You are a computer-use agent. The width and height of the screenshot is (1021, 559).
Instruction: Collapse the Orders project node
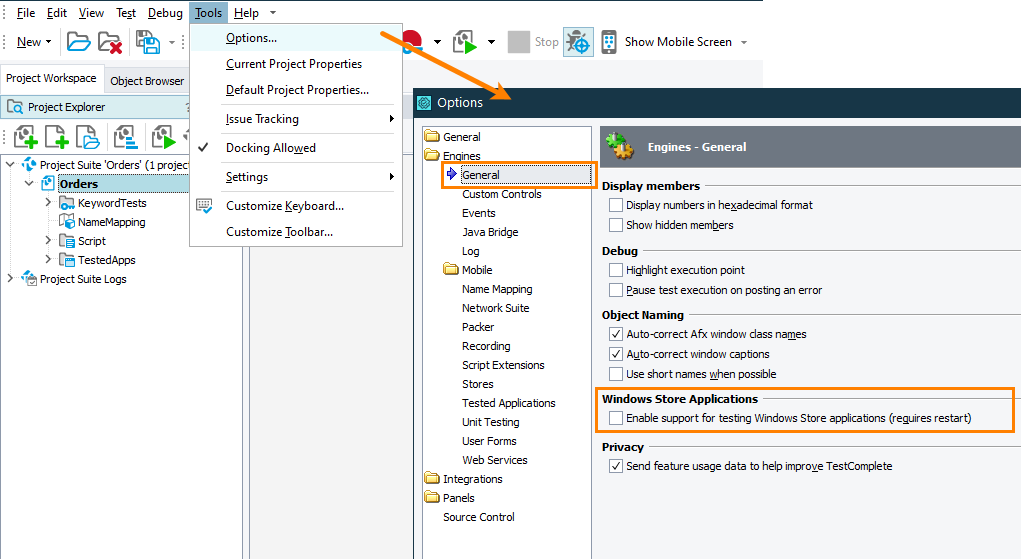29,184
